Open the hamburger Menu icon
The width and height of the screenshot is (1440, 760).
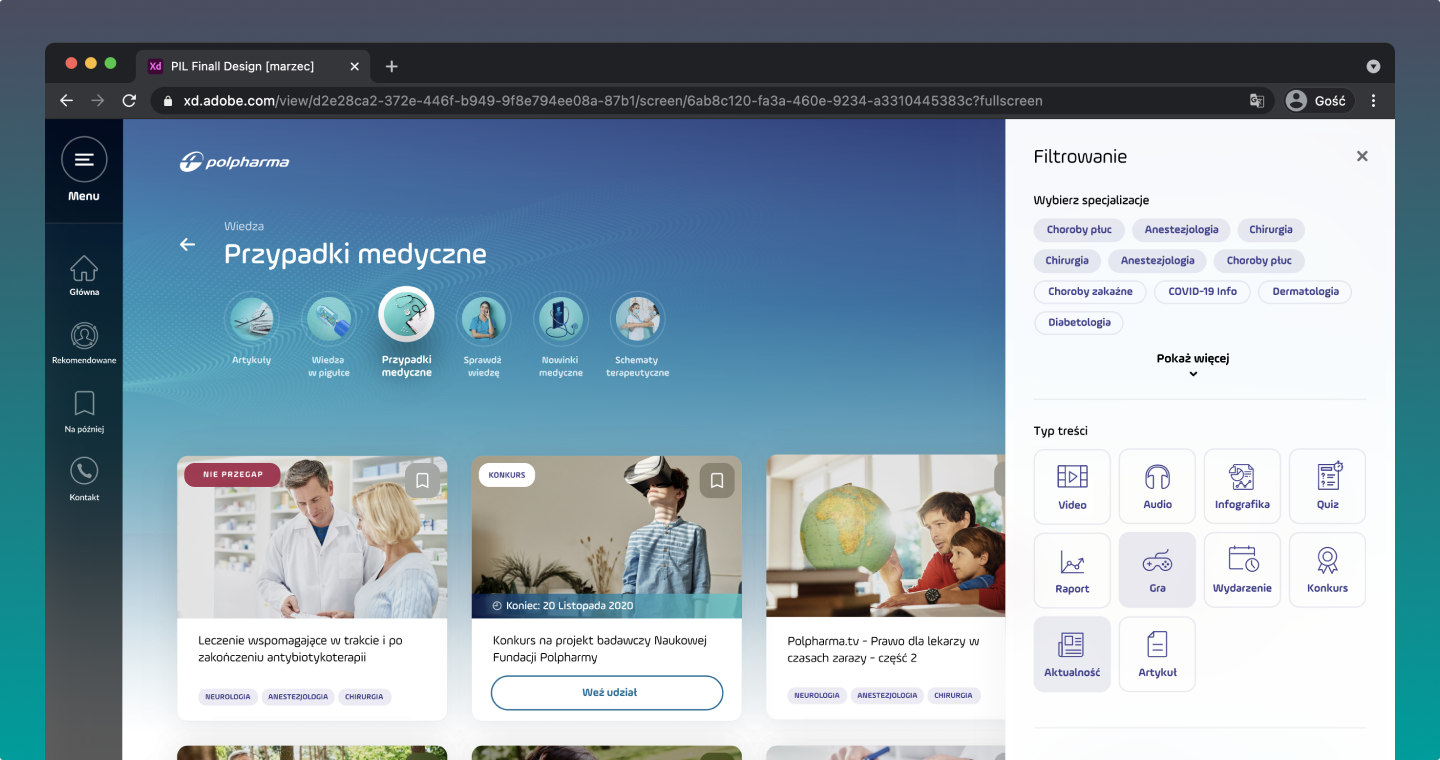[84, 160]
